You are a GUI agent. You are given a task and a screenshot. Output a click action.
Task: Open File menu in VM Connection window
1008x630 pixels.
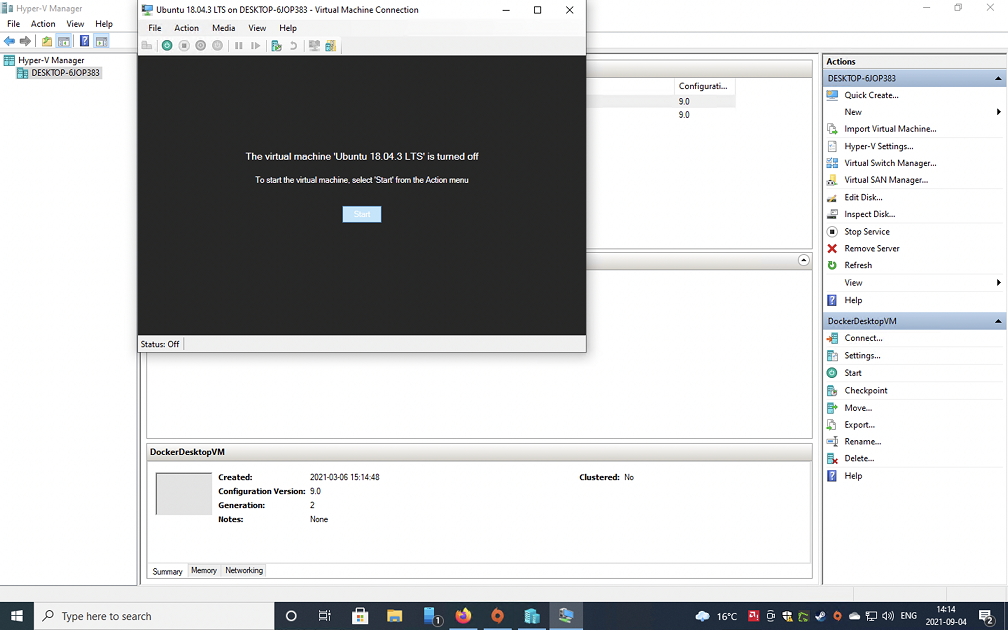pos(155,28)
